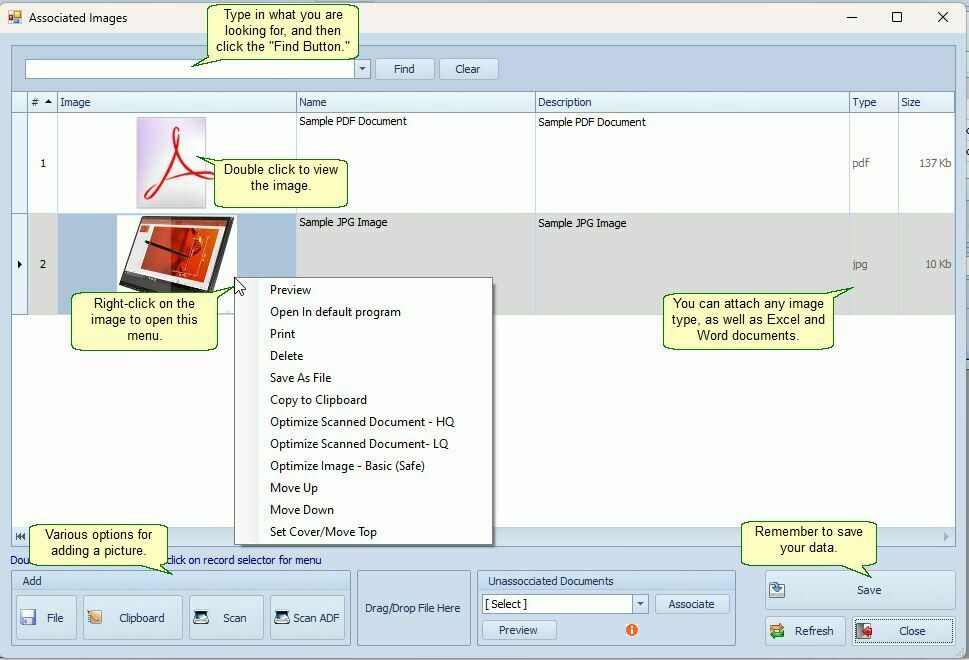Click the red Close door icon
Screen dimensions: 969x660
pyautogui.click(x=864, y=631)
